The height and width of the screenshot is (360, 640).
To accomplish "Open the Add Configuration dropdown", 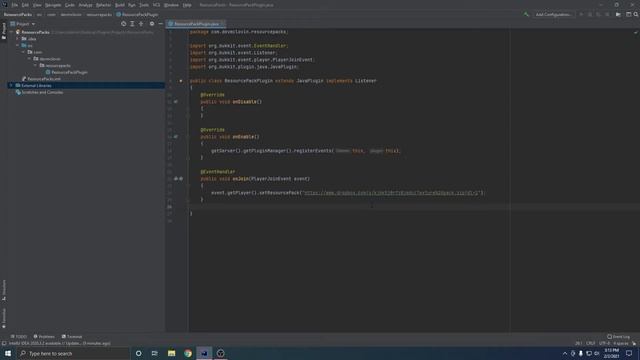I will (x=553, y=14).
